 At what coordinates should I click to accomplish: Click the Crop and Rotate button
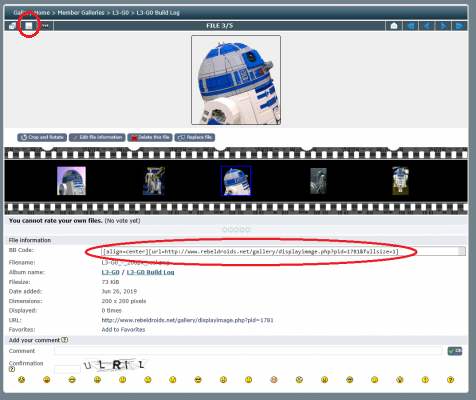(x=42, y=137)
